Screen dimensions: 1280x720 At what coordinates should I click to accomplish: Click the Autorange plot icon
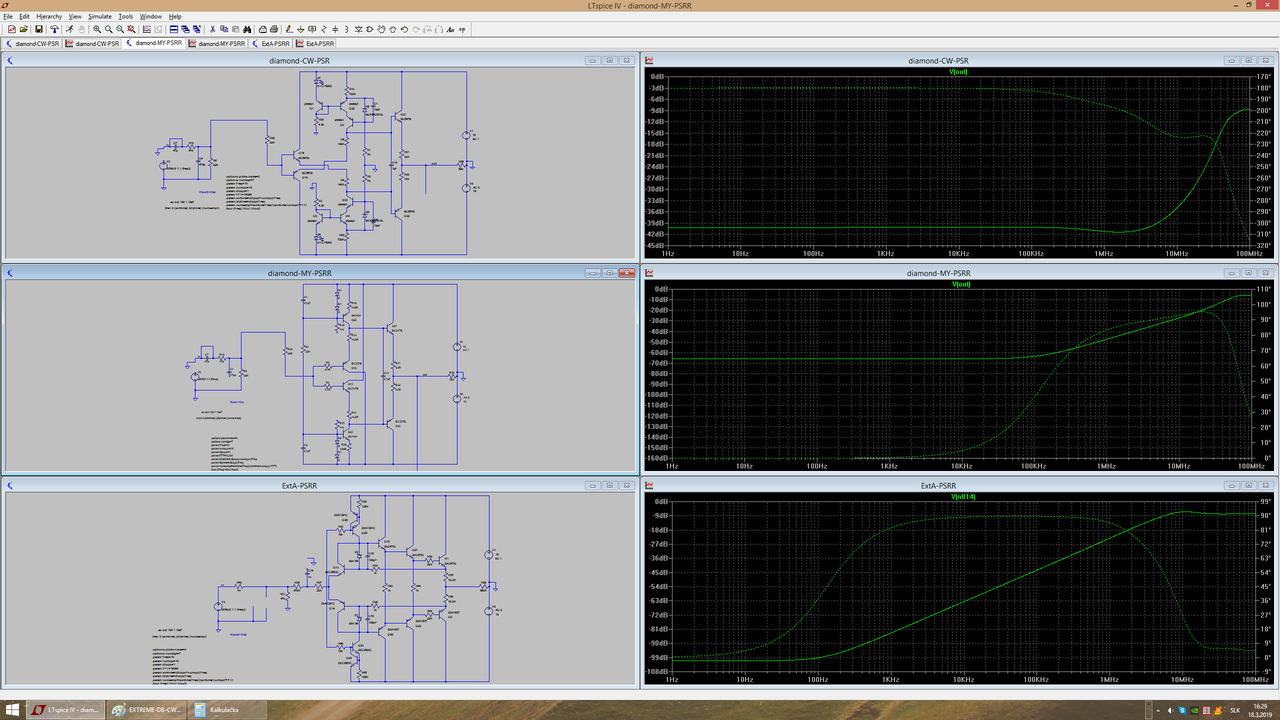[x=147, y=29]
